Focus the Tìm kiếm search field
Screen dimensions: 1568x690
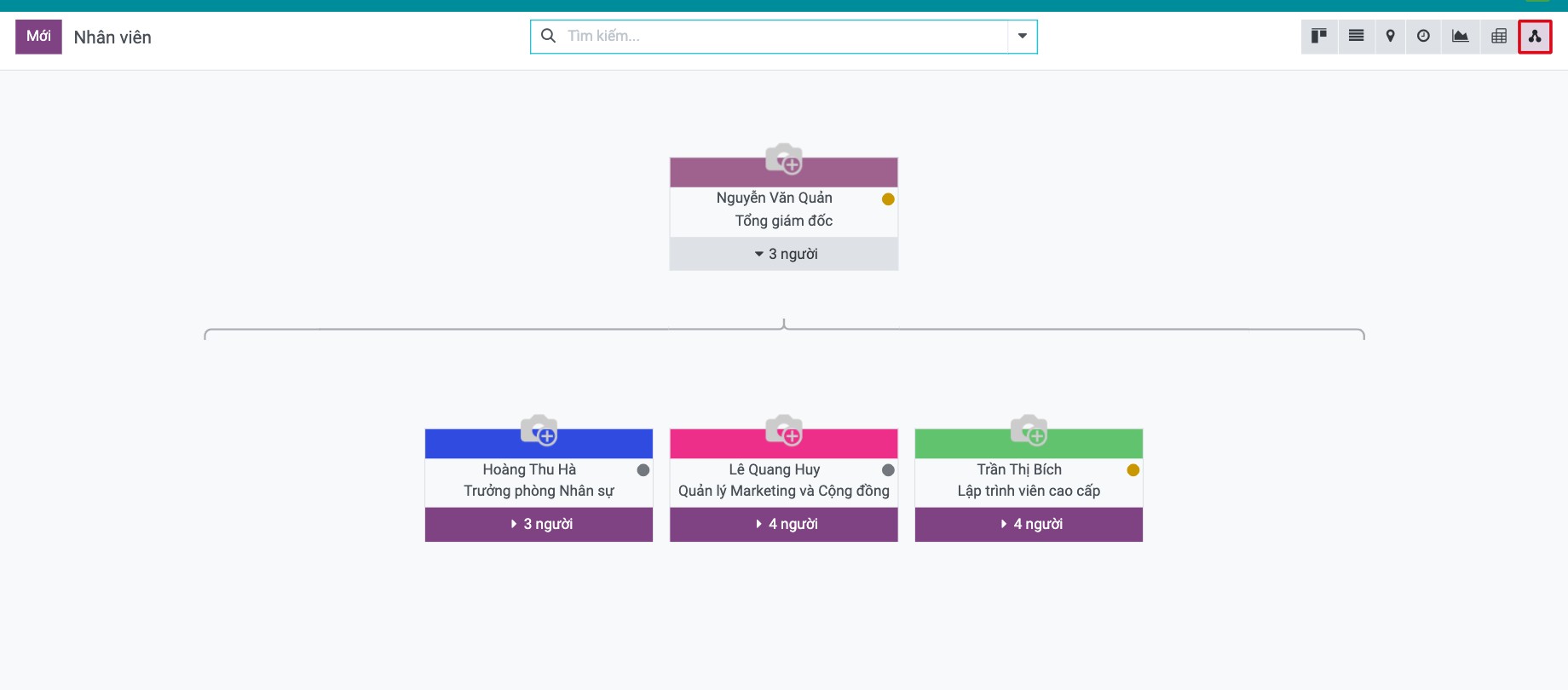(786, 36)
